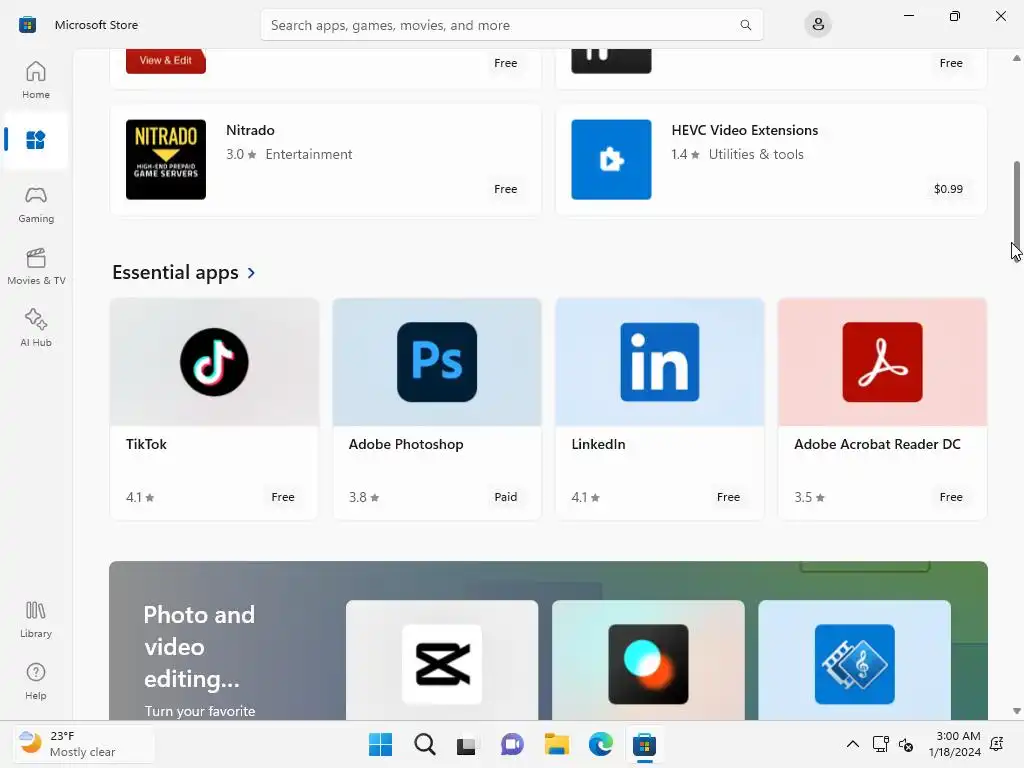This screenshot has width=1024, height=768.
Task: Click the $0.99 price on HEVC
Action: [948, 189]
